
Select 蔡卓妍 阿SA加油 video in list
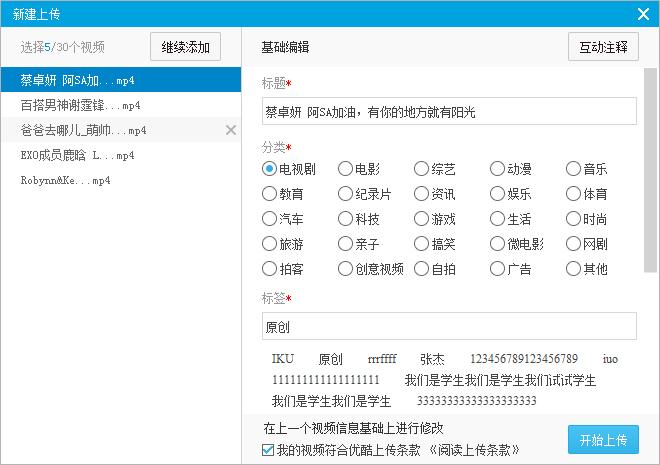click(x=120, y=80)
